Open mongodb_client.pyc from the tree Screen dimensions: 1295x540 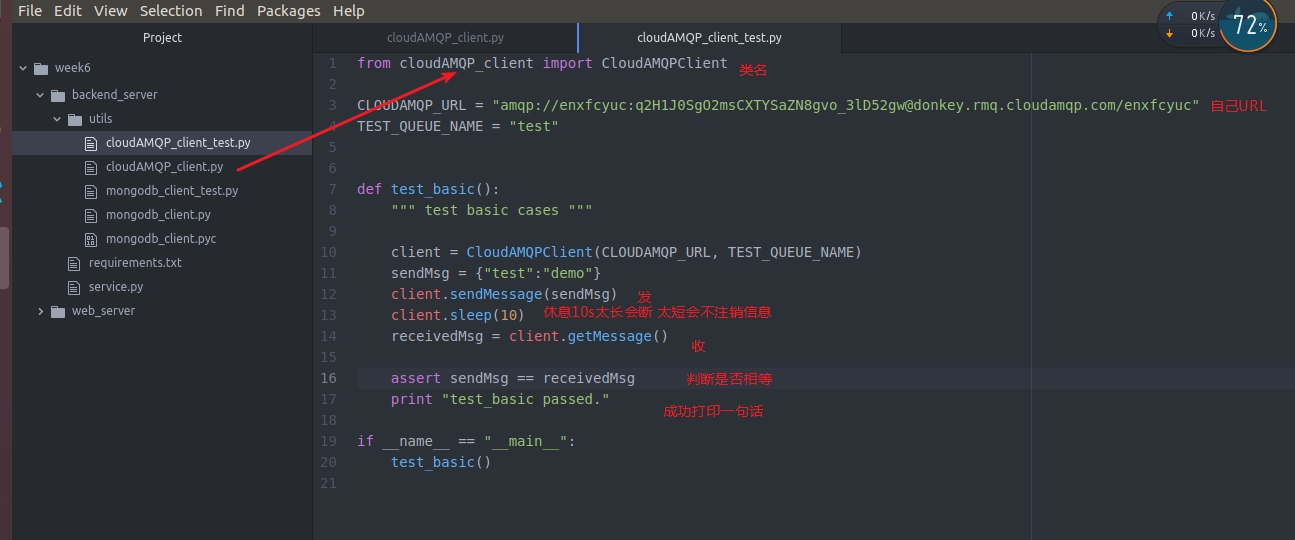[161, 239]
